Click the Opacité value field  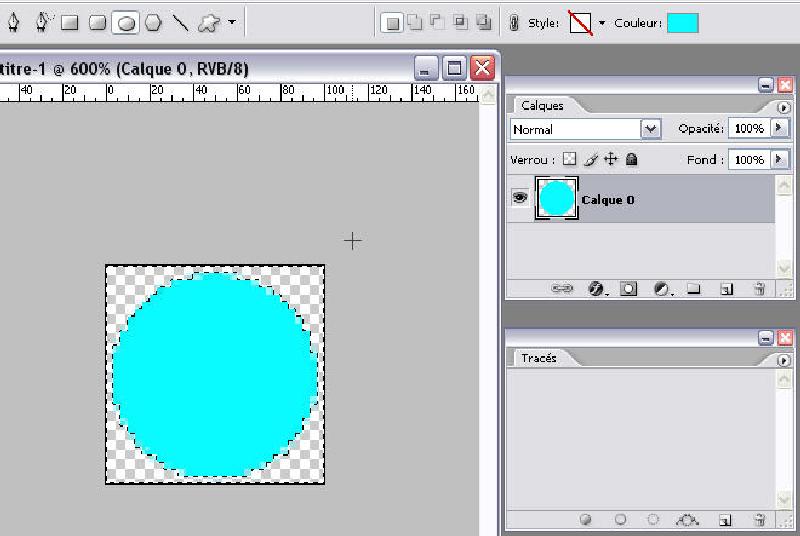pos(749,129)
